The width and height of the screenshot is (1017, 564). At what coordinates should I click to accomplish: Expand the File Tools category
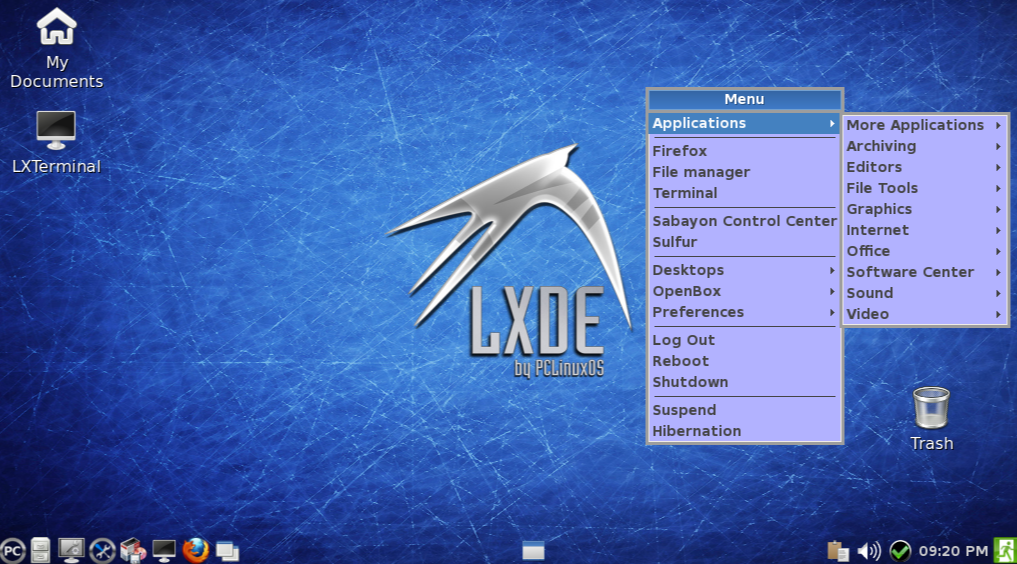925,188
